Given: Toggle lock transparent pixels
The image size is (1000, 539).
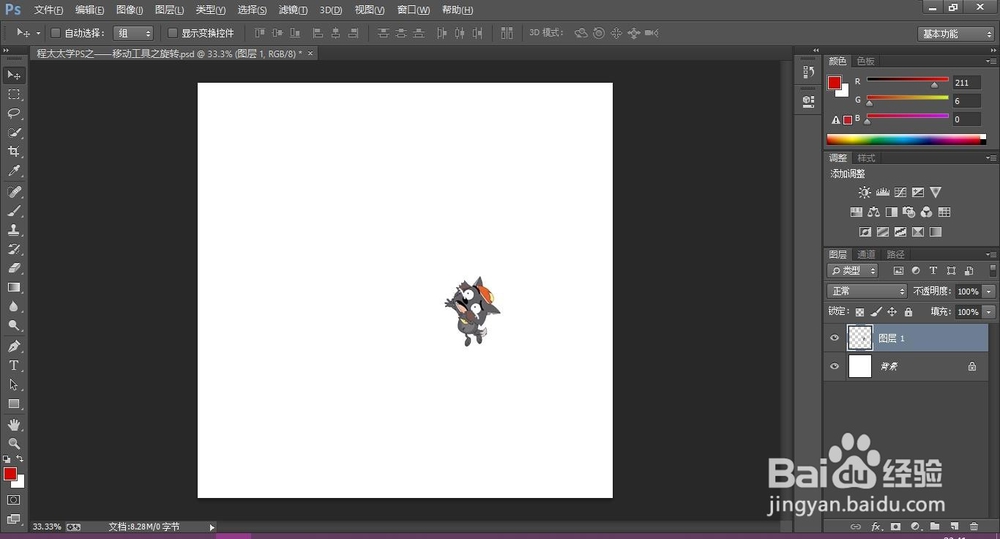Looking at the screenshot, I should tap(860, 312).
